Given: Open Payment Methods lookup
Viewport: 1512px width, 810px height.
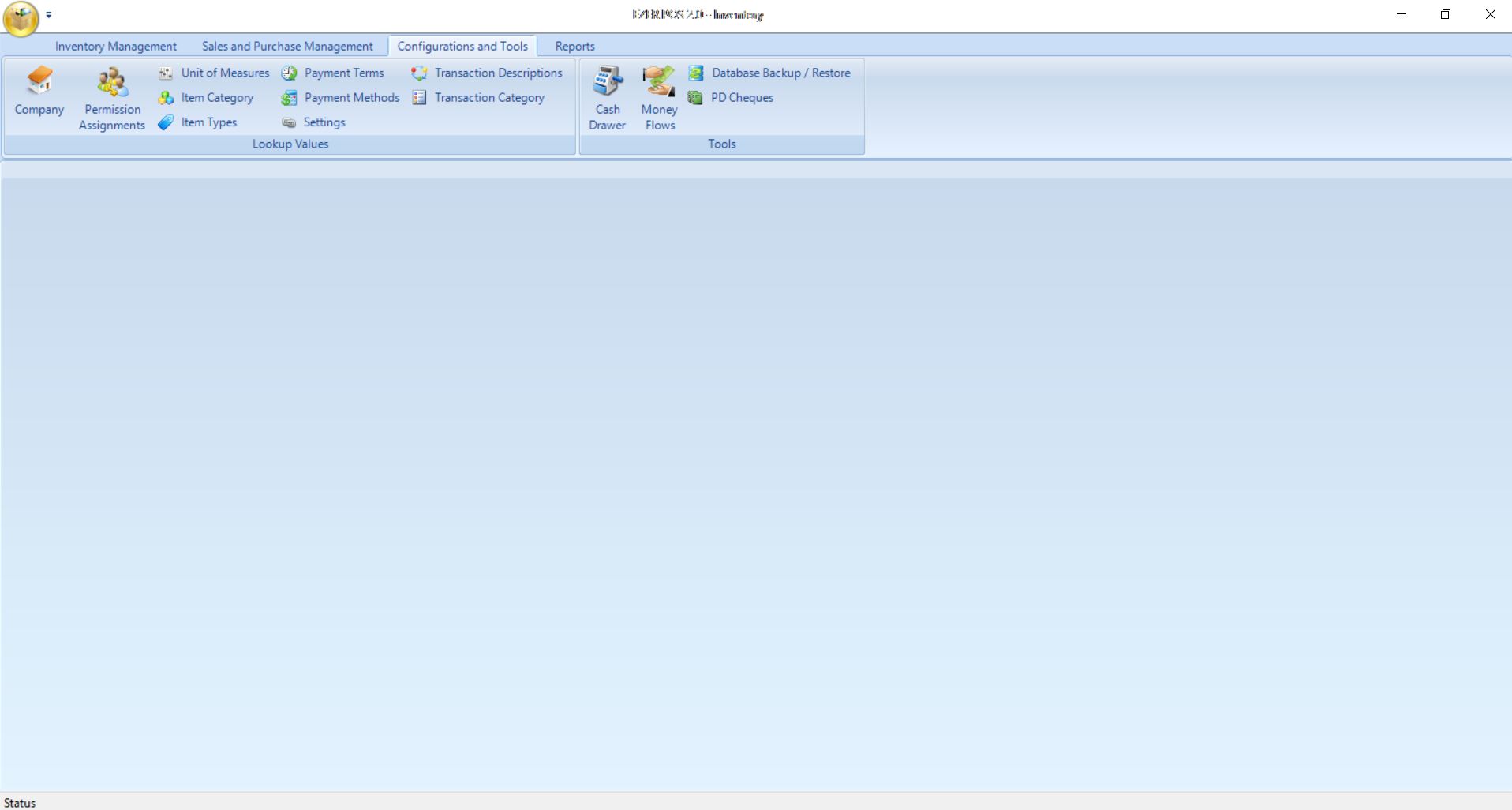Looking at the screenshot, I should (x=341, y=98).
